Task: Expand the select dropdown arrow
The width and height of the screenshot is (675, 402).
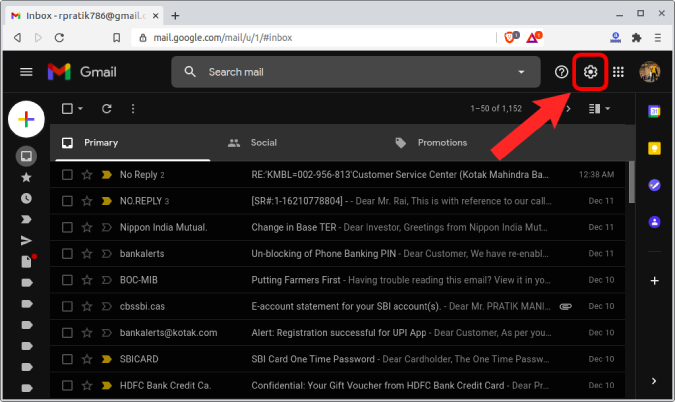Action: pos(81,109)
